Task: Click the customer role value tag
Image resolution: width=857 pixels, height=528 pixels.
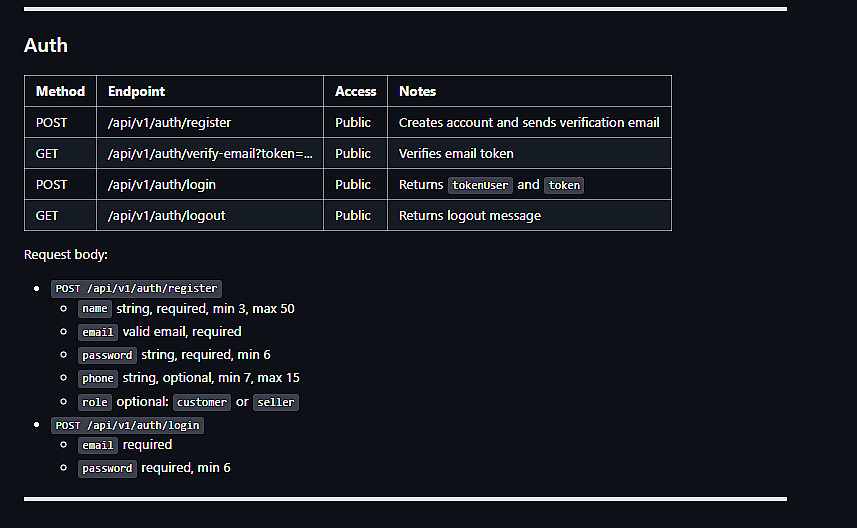Action: point(202,402)
